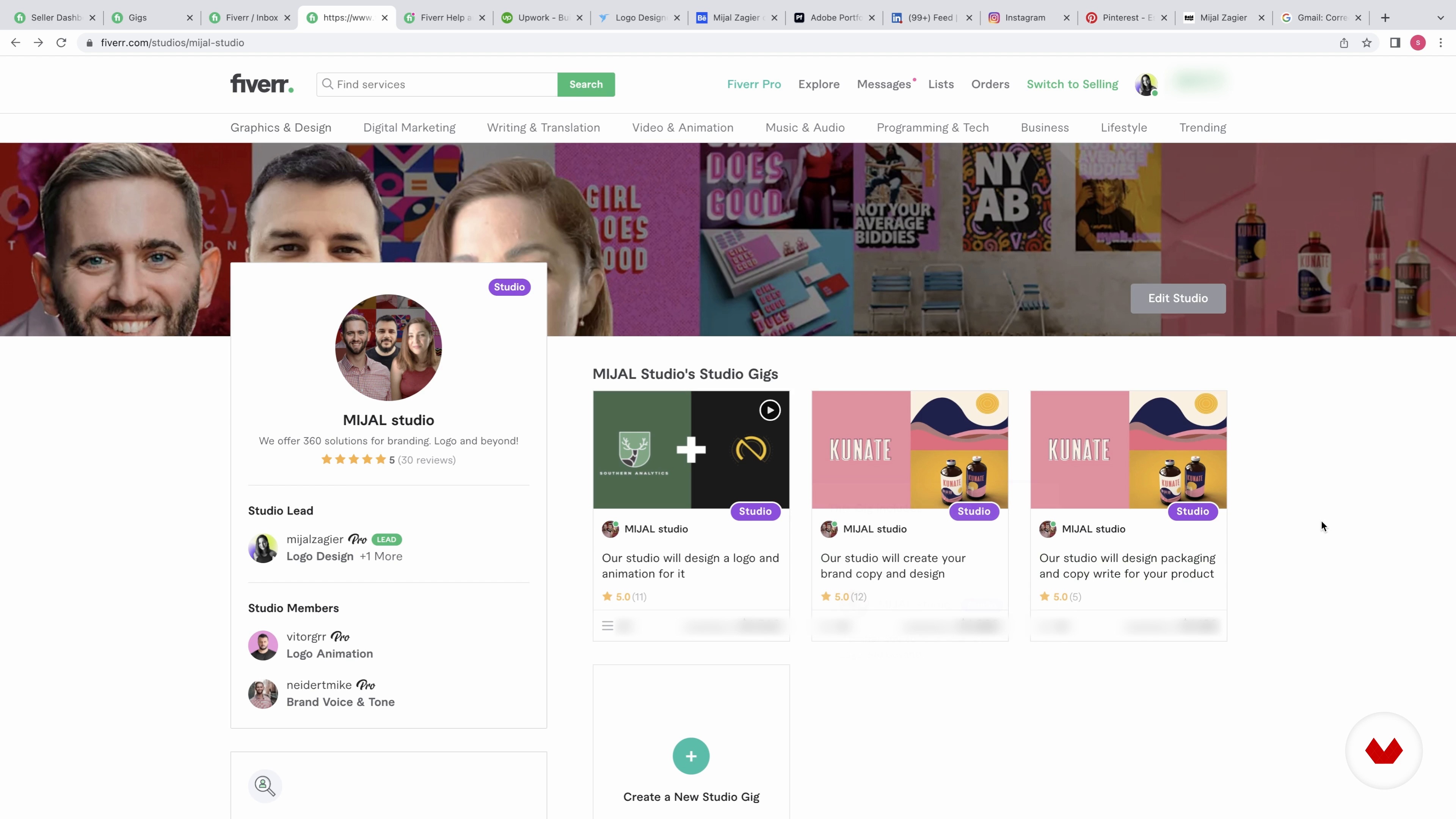Image resolution: width=1456 pixels, height=819 pixels.
Task: Click vitorgrr's avatar picture
Action: [263, 645]
